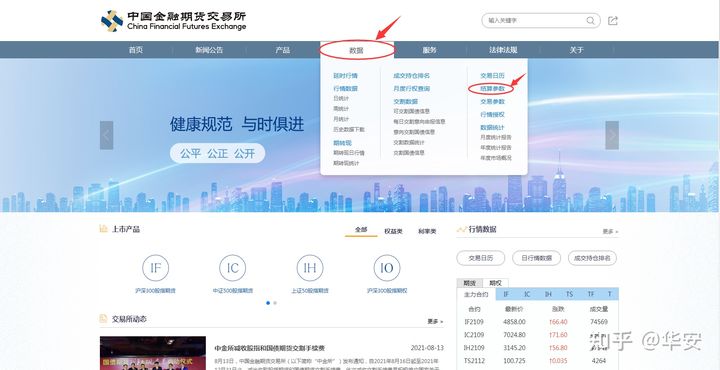The width and height of the screenshot is (720, 370).
Task: Select the second product carousel dot
Action: click(x=275, y=303)
